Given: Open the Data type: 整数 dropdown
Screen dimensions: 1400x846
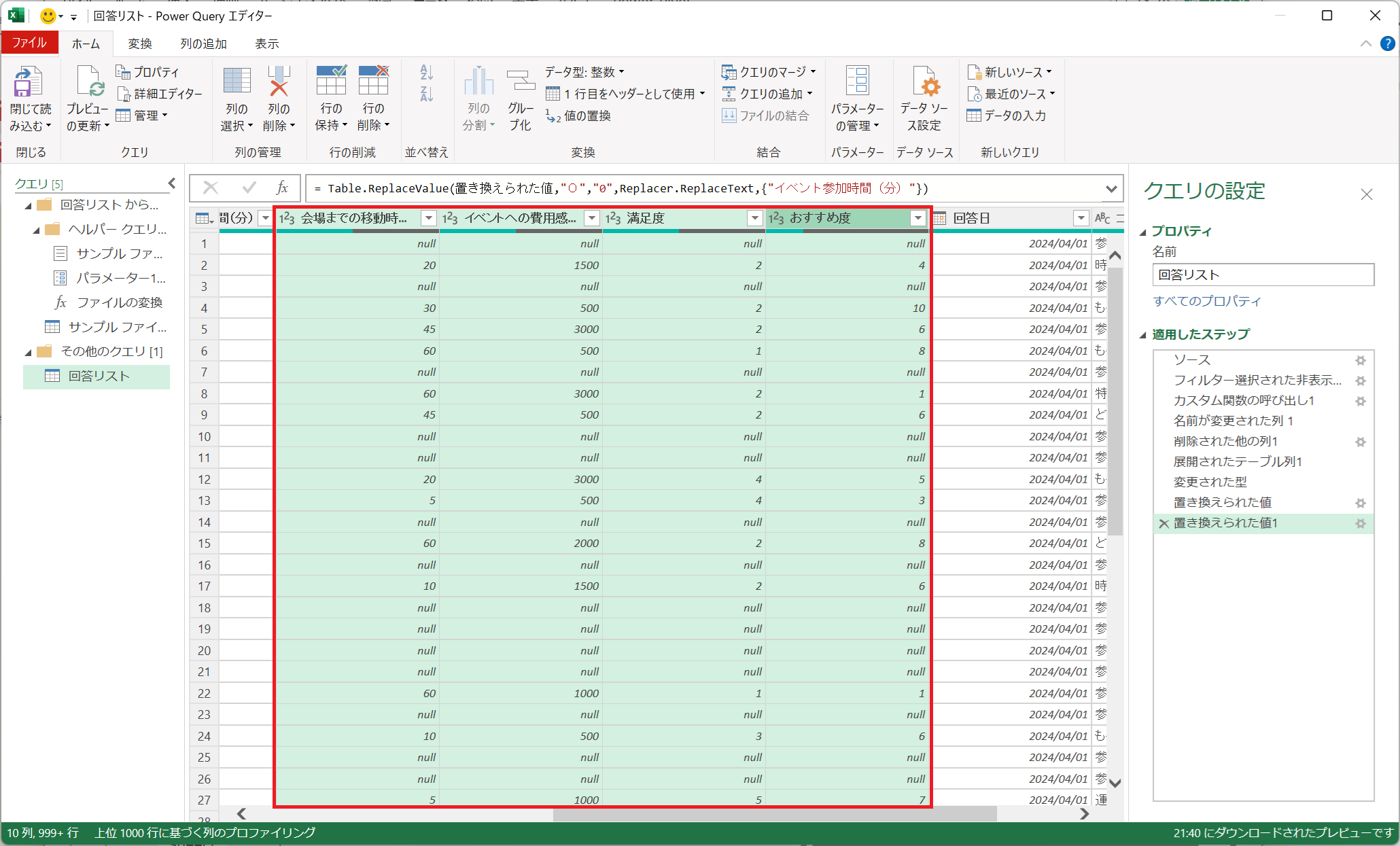Looking at the screenshot, I should coord(584,72).
